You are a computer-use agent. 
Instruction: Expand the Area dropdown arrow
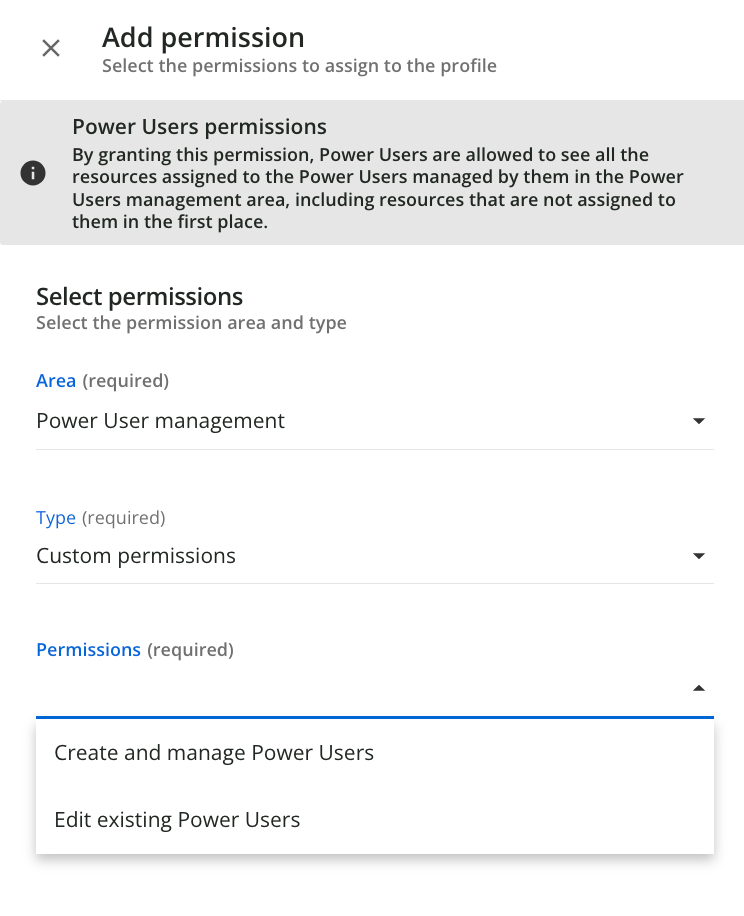(699, 421)
